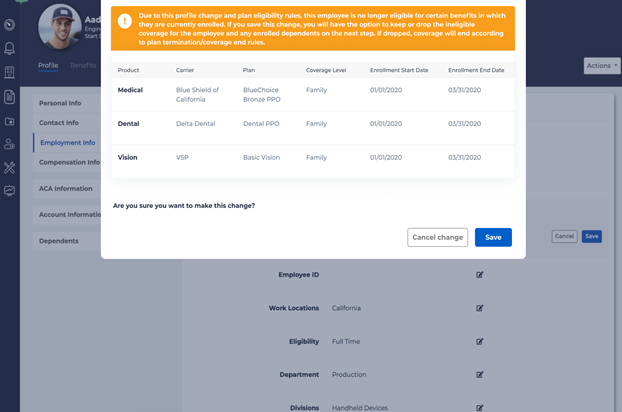Switch to the Profile tab

pos(48,66)
